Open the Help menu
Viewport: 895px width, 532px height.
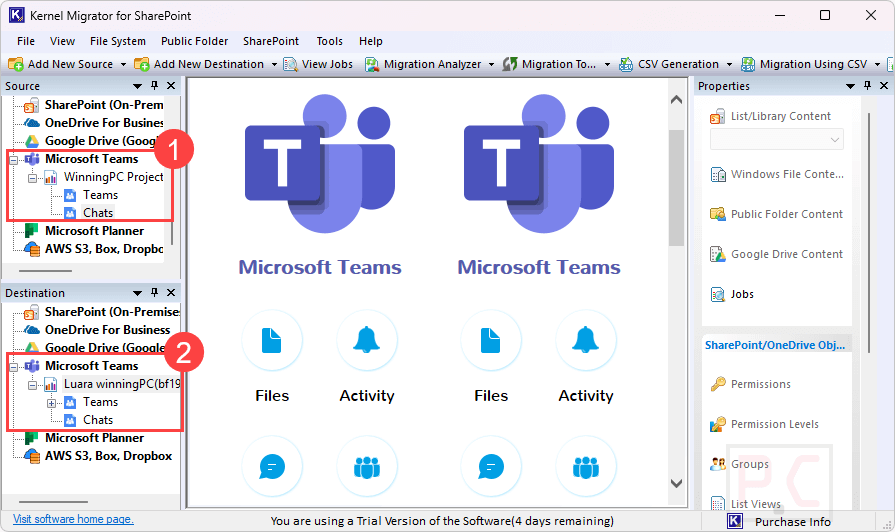pyautogui.click(x=370, y=41)
